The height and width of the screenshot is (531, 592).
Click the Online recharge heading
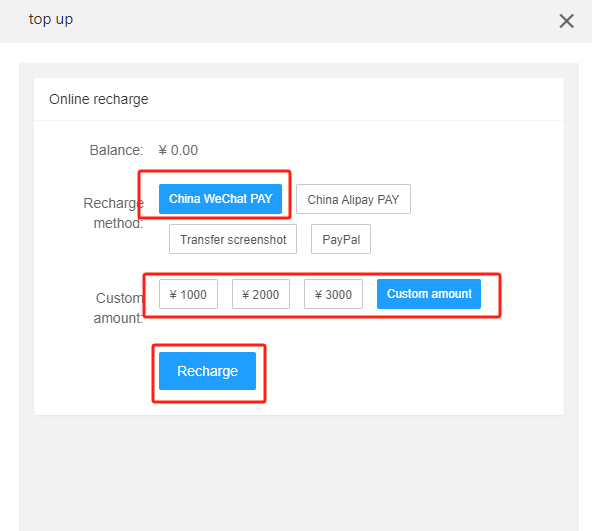(99, 99)
